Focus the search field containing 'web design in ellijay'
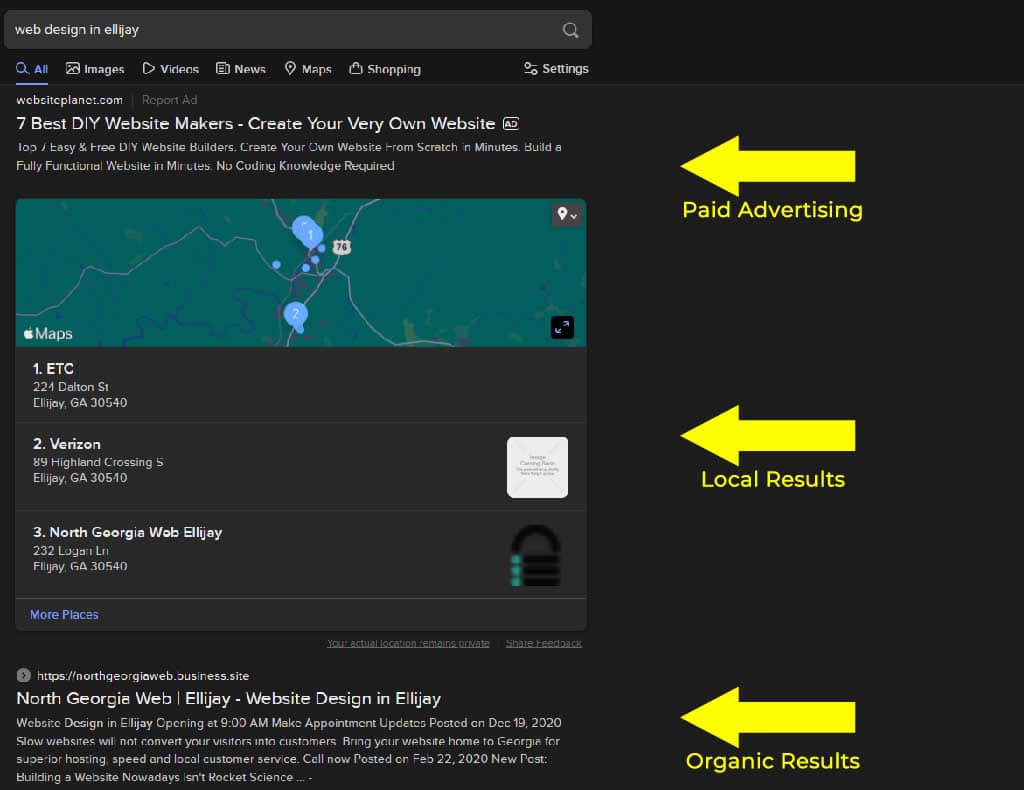The image size is (1024, 790). pos(298,29)
